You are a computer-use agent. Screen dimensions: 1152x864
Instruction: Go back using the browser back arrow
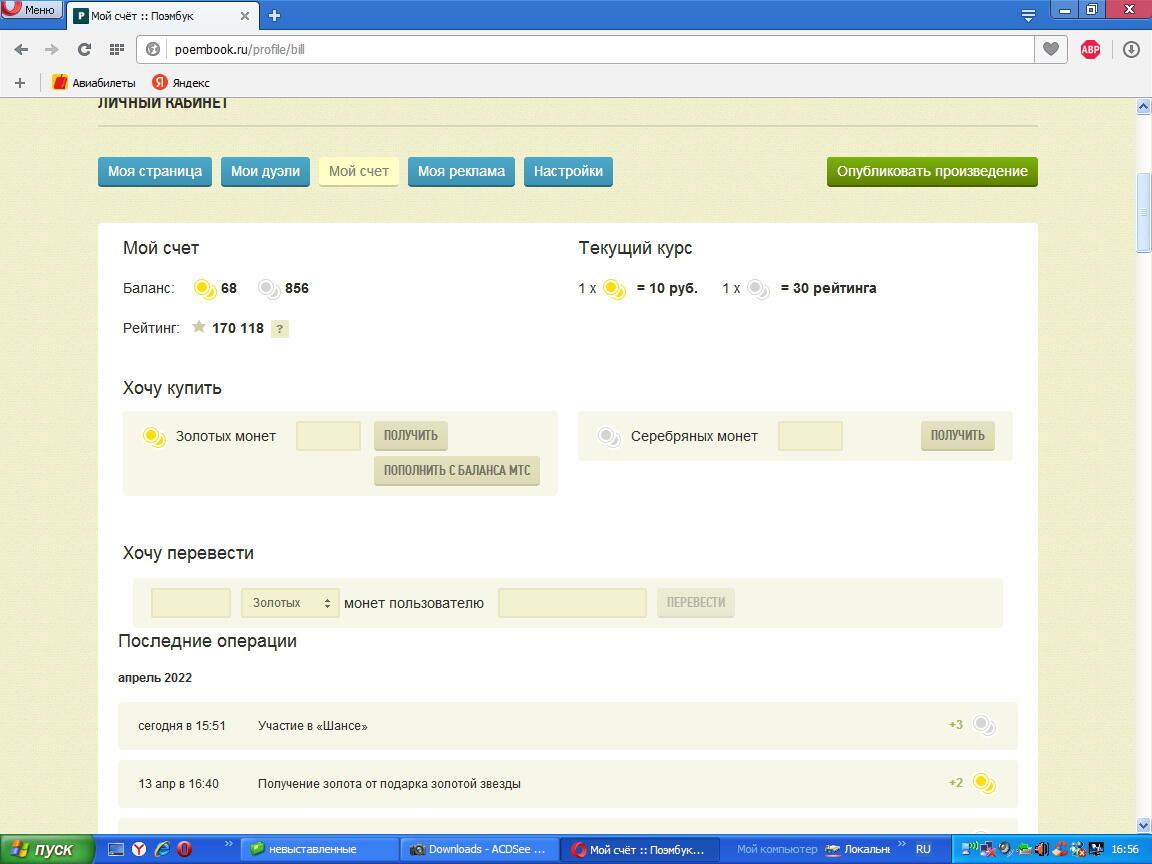pyautogui.click(x=21, y=49)
